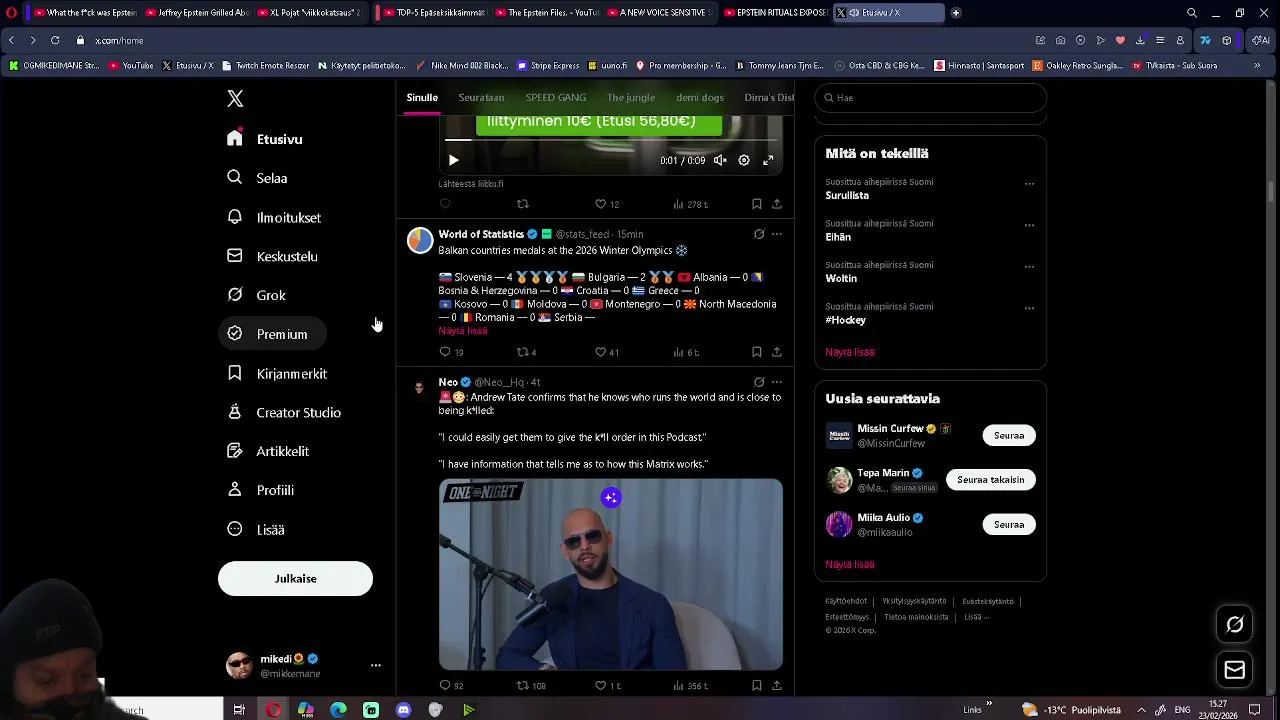Open Andrew Tate video thumbnail

click(x=611, y=574)
